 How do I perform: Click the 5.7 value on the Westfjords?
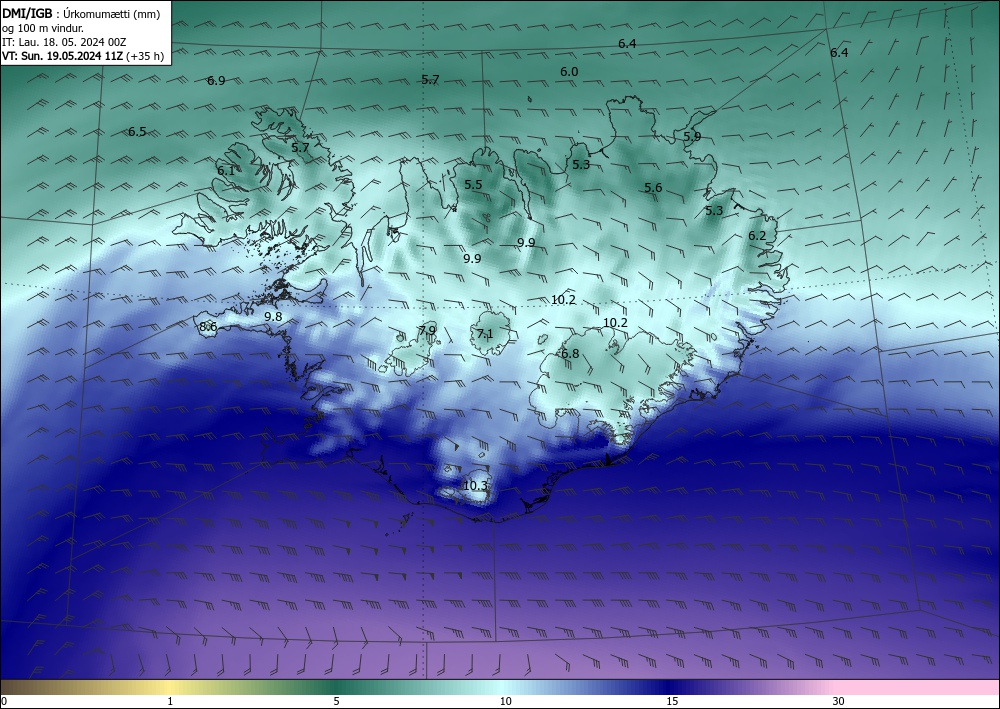[x=300, y=148]
